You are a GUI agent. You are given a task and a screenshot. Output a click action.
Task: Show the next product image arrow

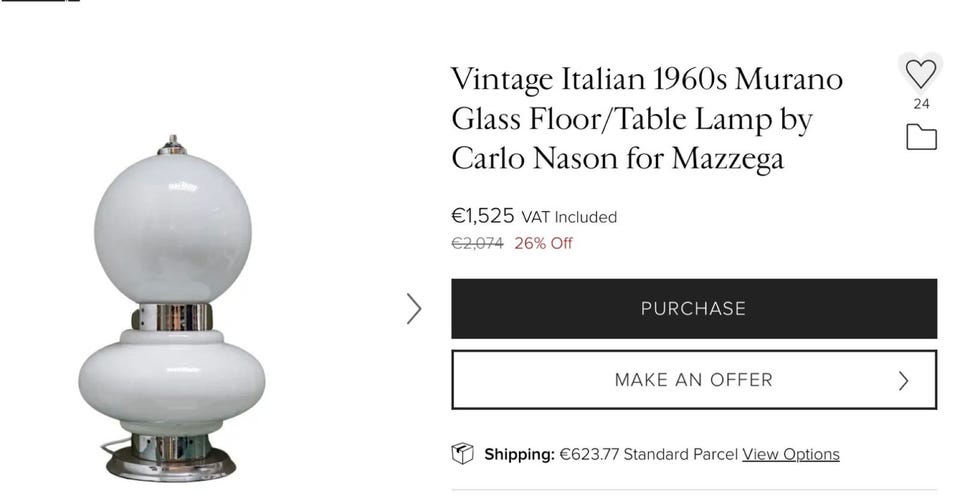click(414, 308)
